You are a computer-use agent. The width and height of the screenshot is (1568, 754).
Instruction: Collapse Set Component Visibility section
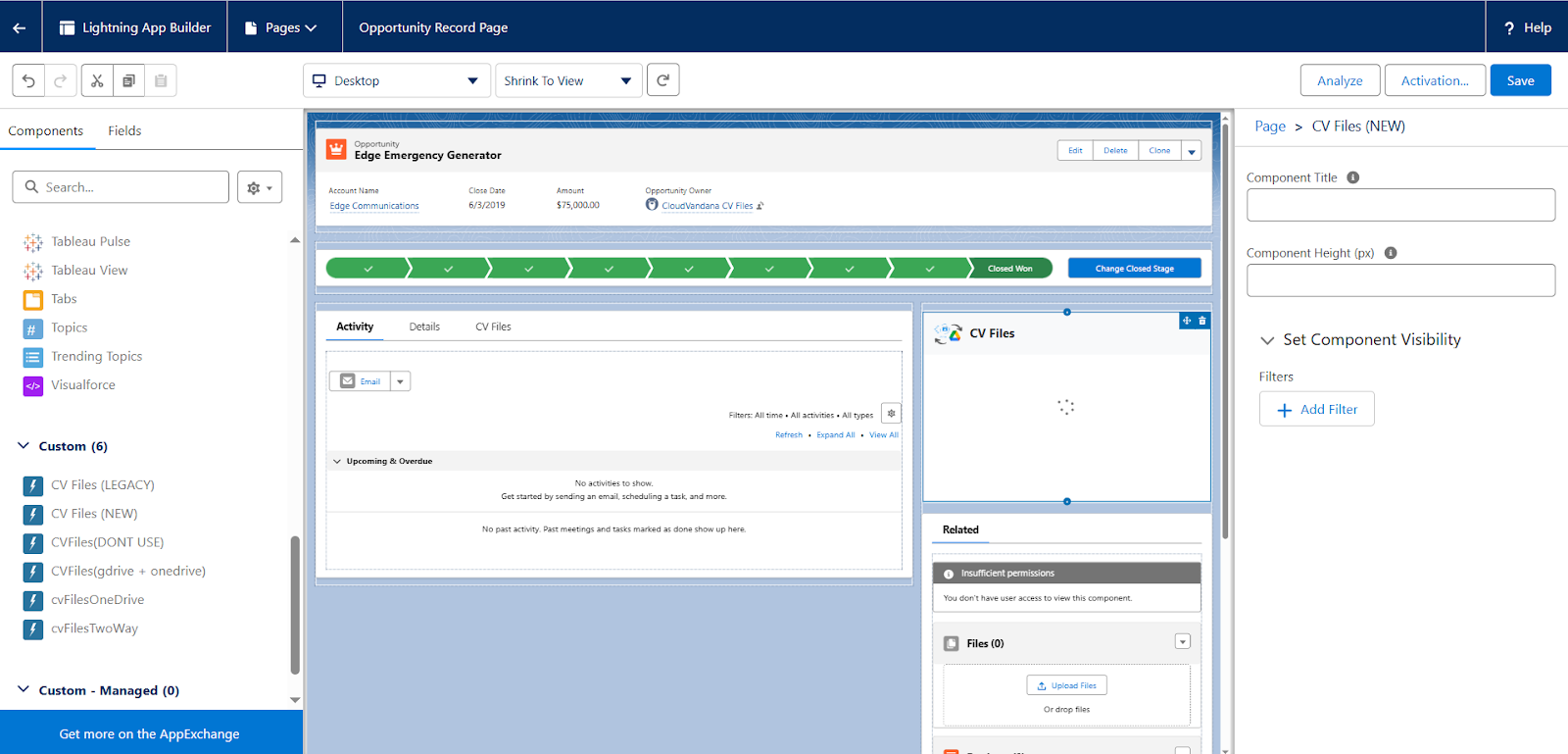(1267, 340)
